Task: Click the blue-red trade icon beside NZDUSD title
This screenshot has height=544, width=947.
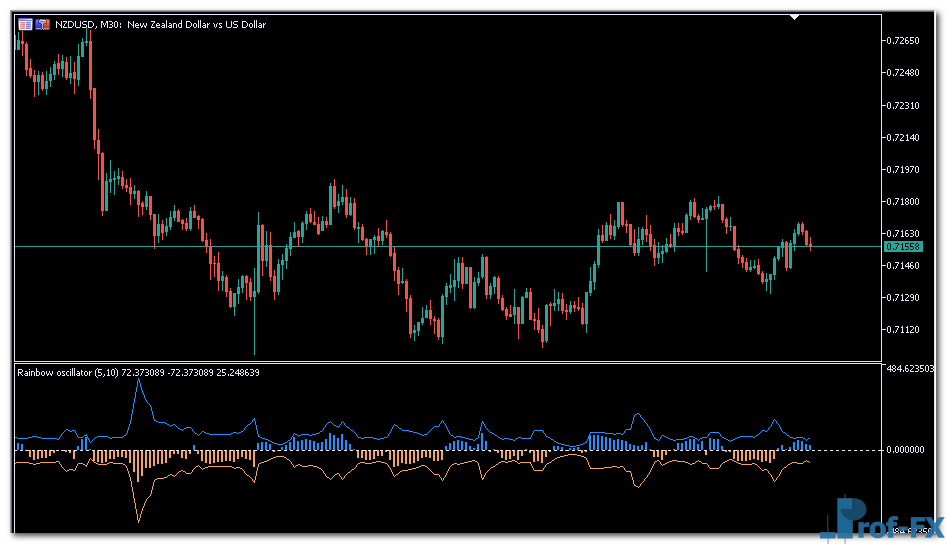Action: [x=42, y=24]
